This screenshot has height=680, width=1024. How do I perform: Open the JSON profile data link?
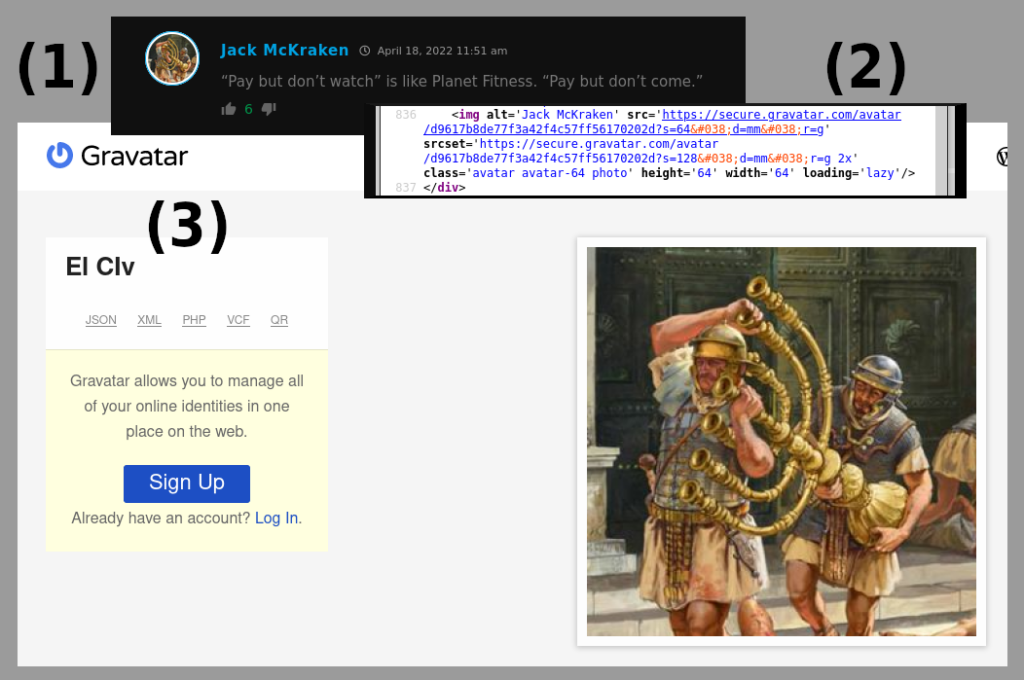[101, 320]
